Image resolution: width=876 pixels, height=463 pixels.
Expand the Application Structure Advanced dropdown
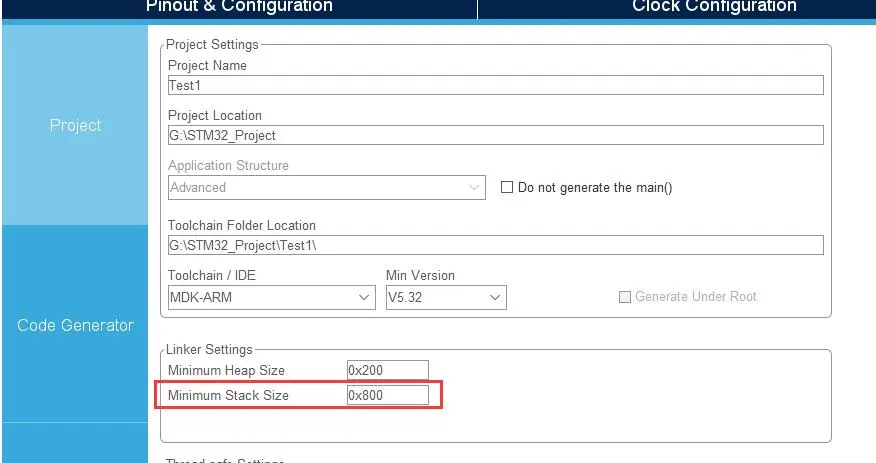pos(326,187)
